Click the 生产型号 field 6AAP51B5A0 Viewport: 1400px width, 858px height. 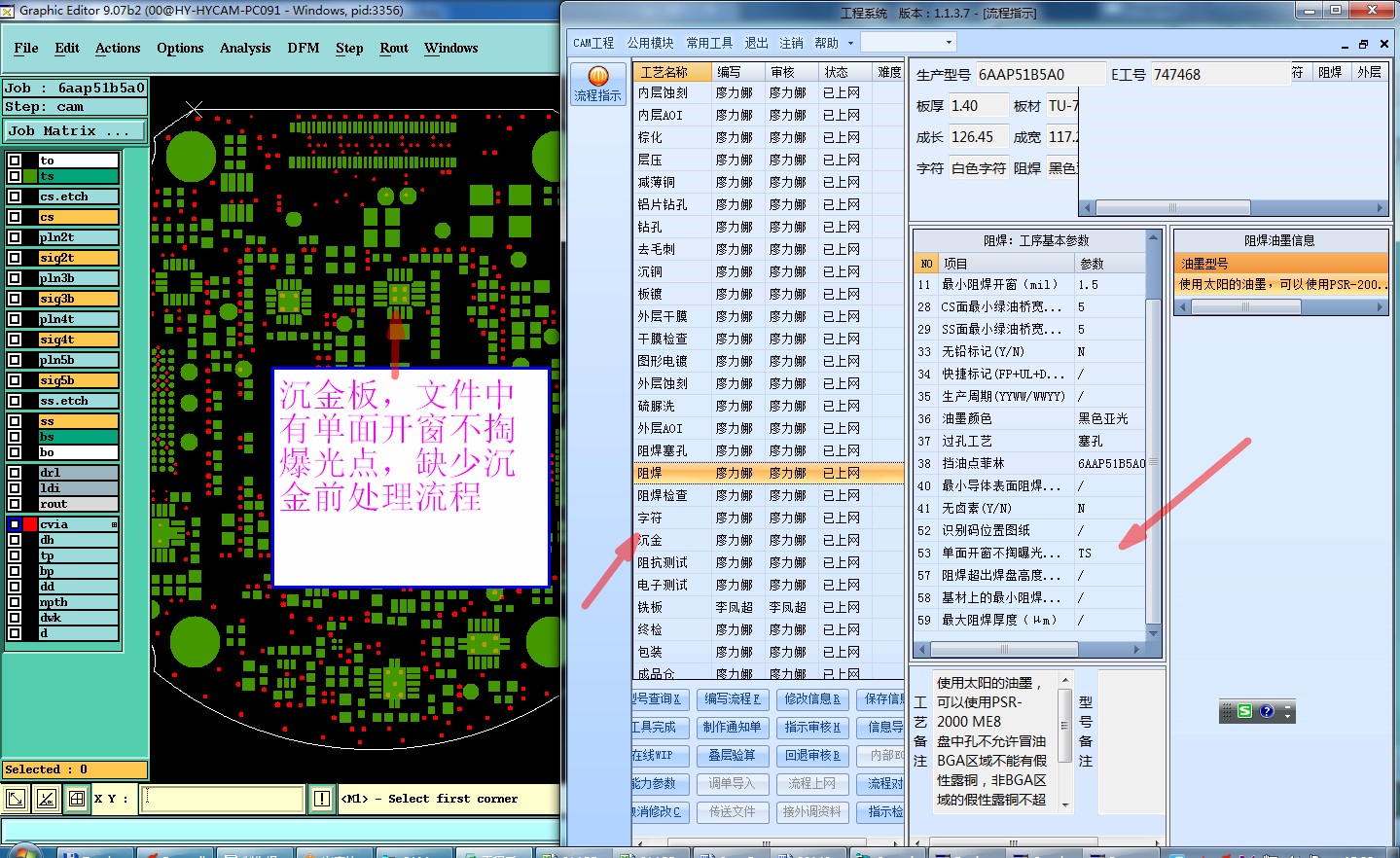[x=1041, y=74]
